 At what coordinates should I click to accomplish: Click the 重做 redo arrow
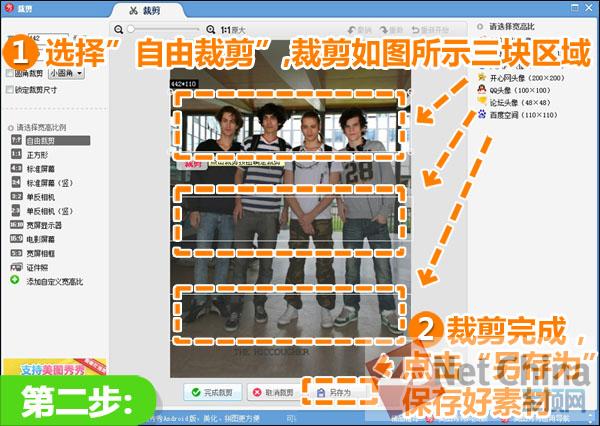[383, 30]
